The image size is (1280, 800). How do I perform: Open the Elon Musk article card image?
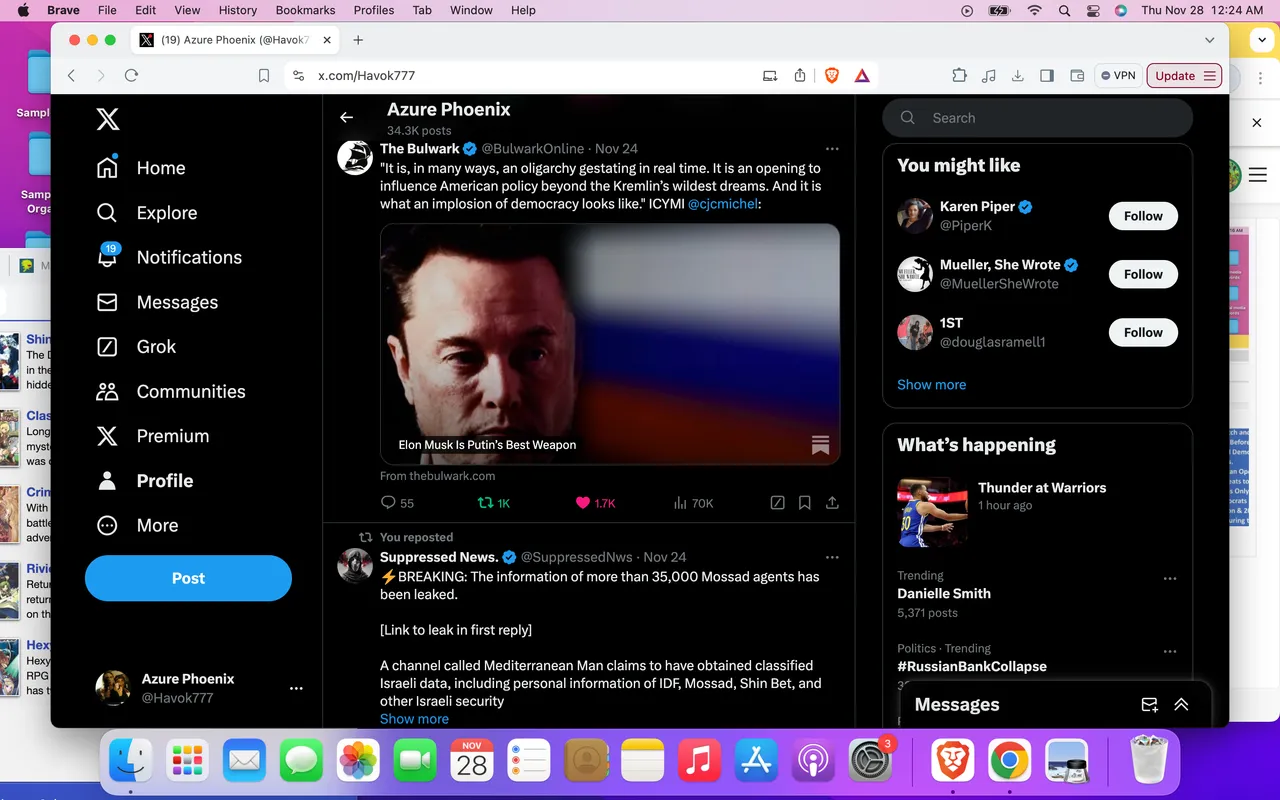coord(610,344)
